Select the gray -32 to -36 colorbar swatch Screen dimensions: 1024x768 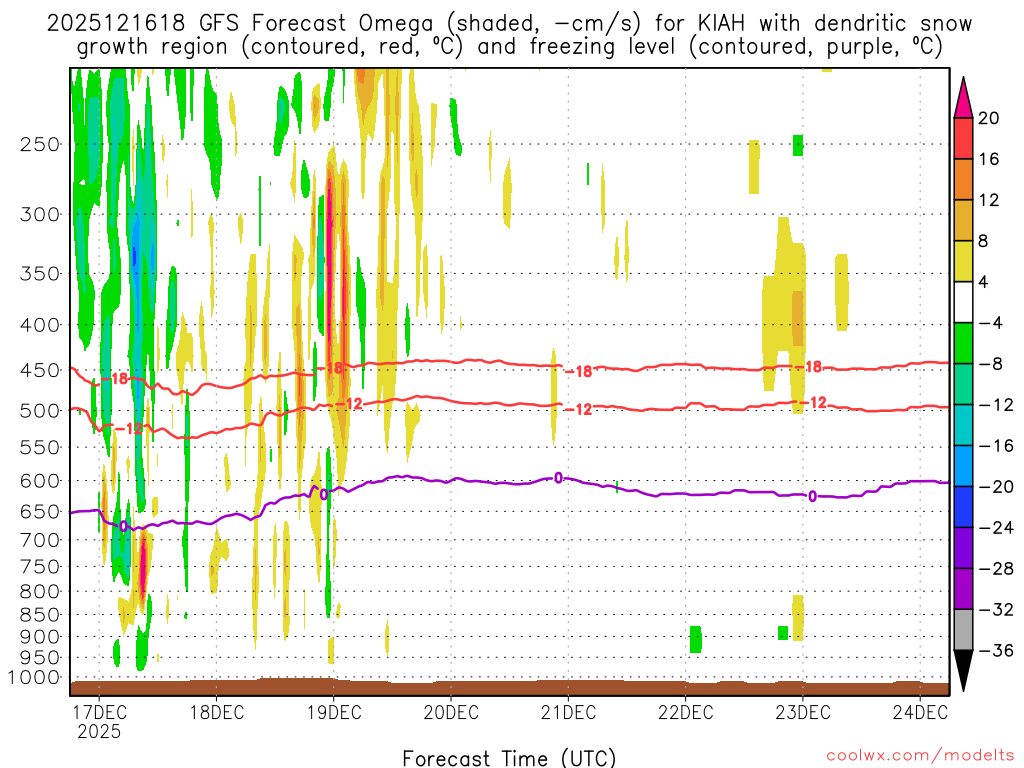pos(963,630)
